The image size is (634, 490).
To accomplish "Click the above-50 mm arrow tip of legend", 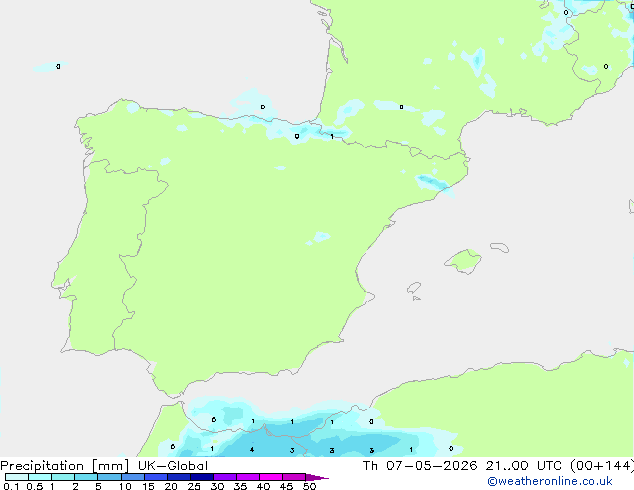I will [x=317, y=477].
